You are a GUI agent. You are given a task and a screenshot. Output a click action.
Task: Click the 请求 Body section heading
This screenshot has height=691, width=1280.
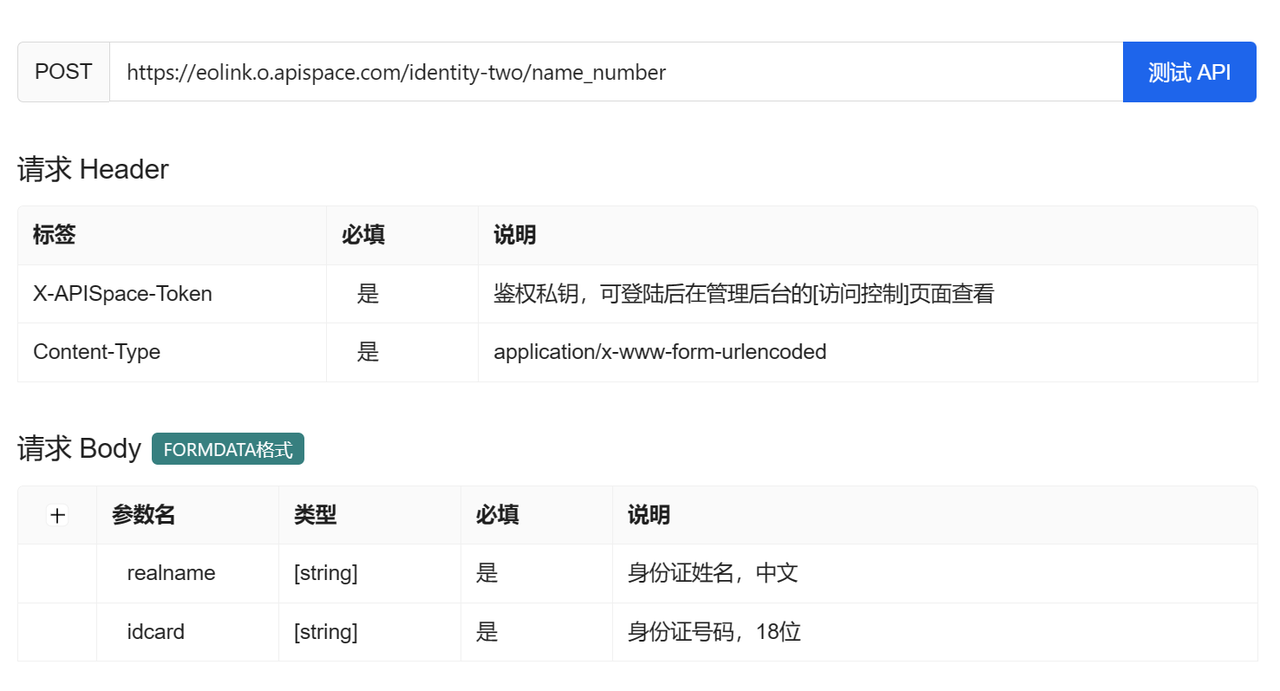(79, 449)
